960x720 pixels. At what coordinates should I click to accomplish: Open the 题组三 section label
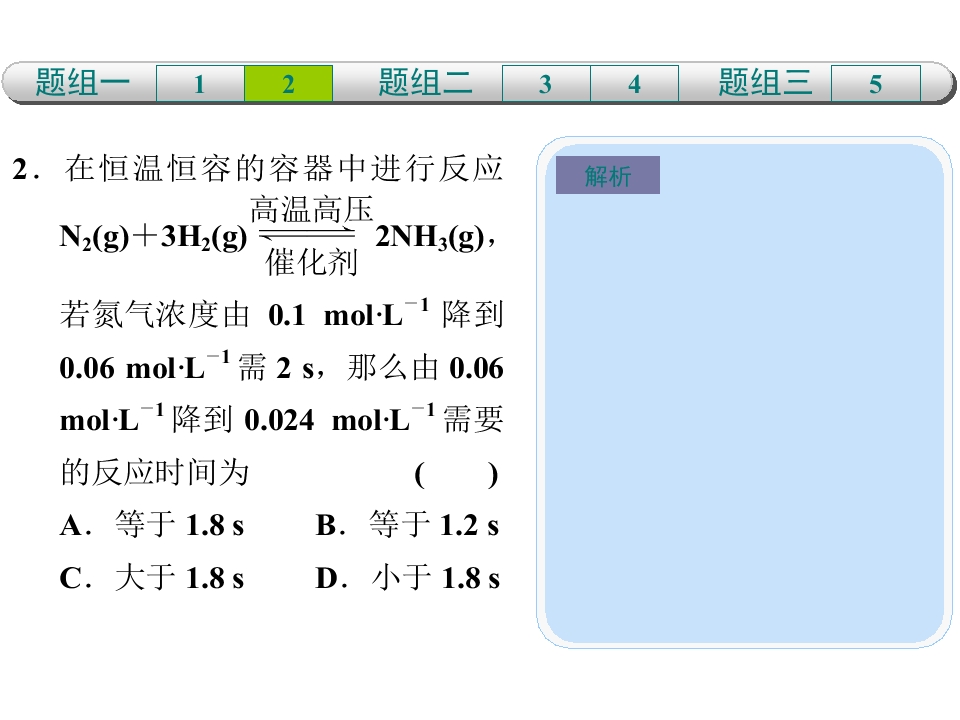tap(765, 82)
